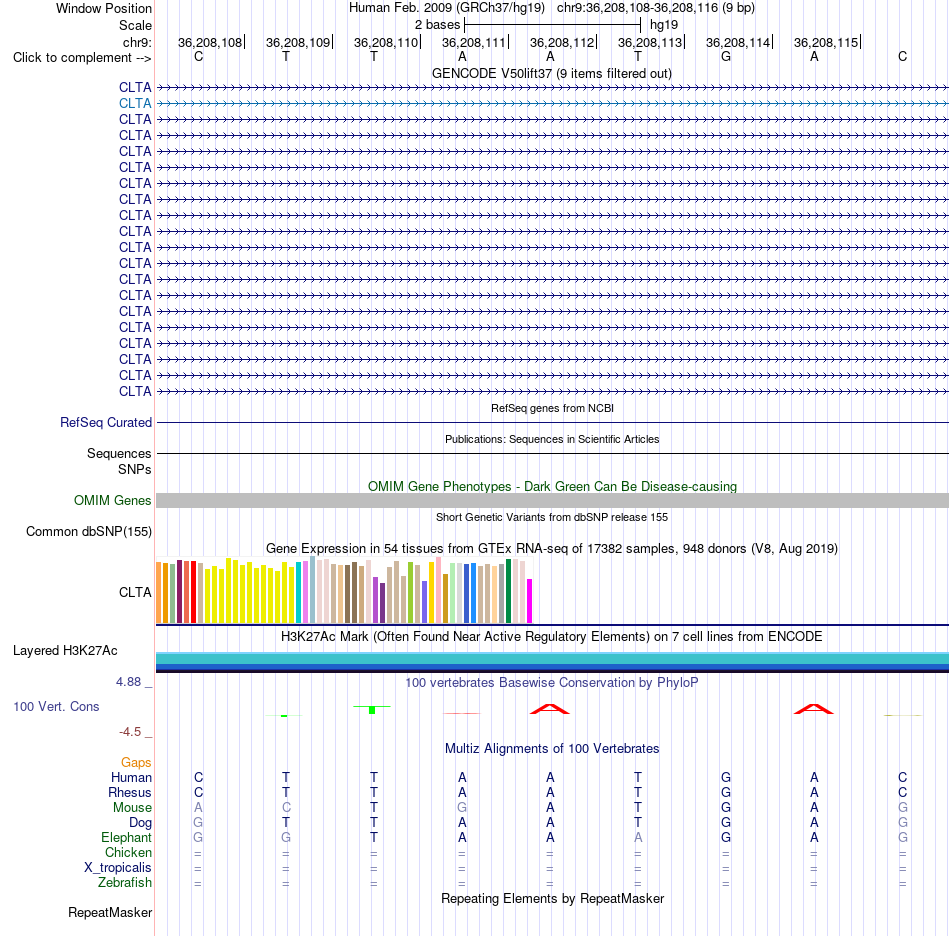The width and height of the screenshot is (950, 936).
Task: Click the hg19 label beside the scale bar
Action: click(x=663, y=25)
